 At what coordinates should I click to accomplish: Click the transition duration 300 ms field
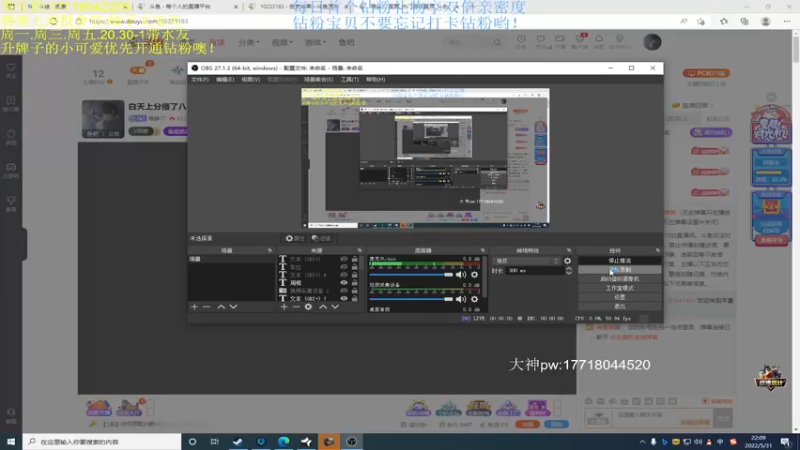click(x=534, y=271)
